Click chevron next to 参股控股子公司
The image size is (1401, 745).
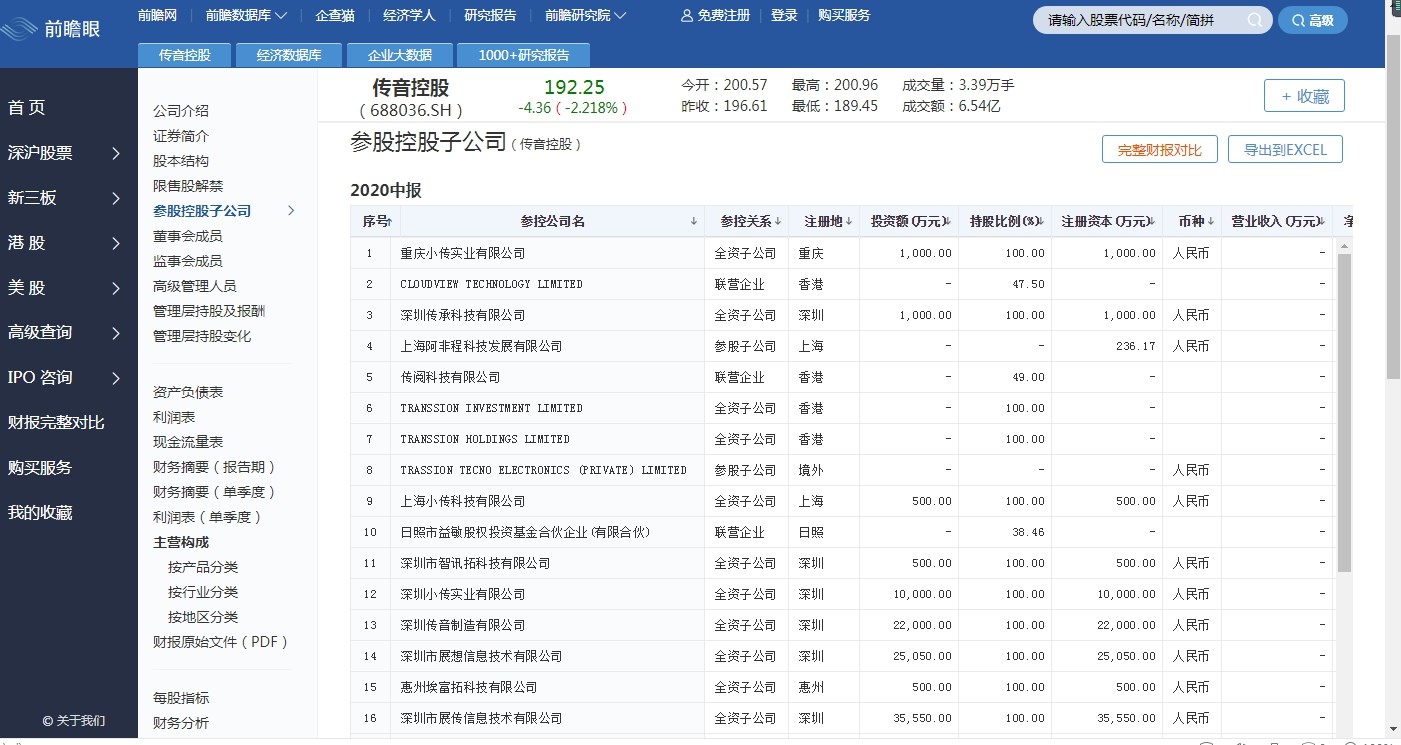point(291,211)
